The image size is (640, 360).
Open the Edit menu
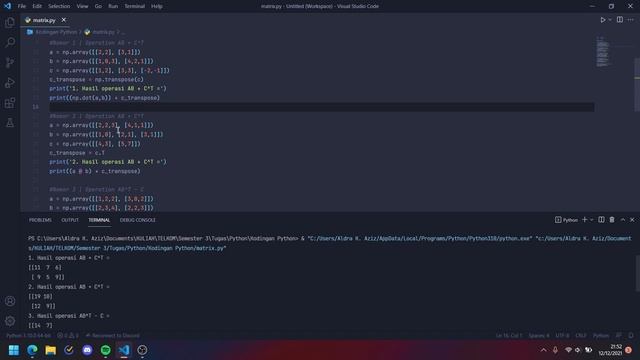pyautogui.click(x=37, y=6)
